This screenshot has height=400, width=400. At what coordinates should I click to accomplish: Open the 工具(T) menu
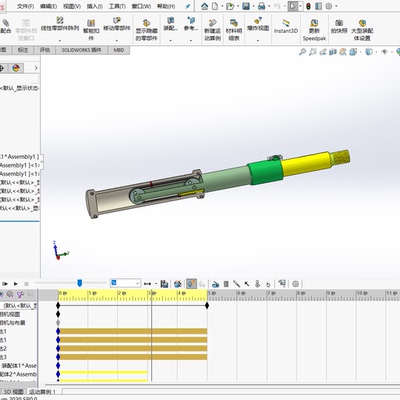[x=117, y=6]
